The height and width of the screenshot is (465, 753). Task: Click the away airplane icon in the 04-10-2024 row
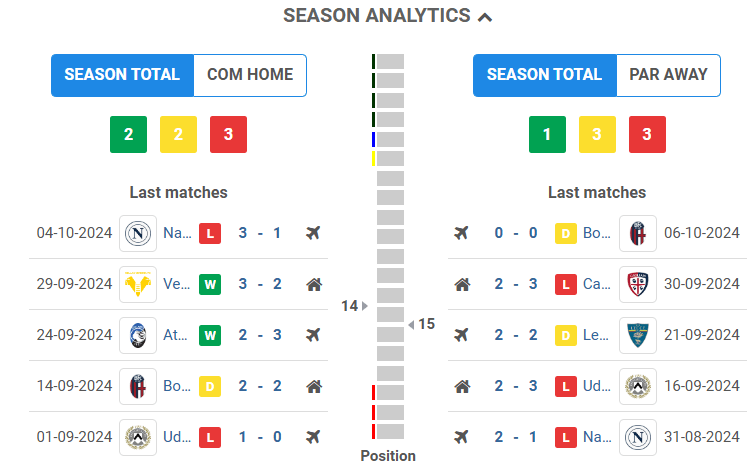coord(313,234)
